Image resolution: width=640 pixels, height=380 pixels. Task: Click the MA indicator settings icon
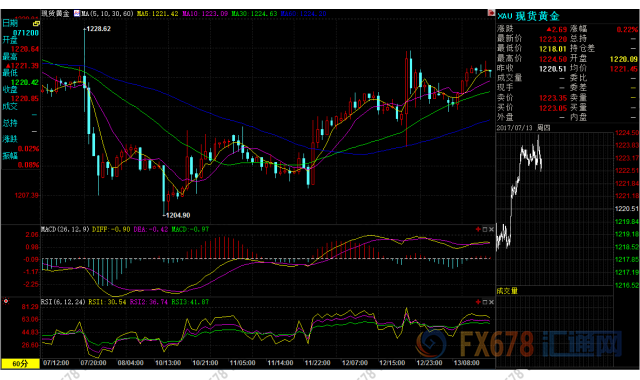tap(77, 13)
